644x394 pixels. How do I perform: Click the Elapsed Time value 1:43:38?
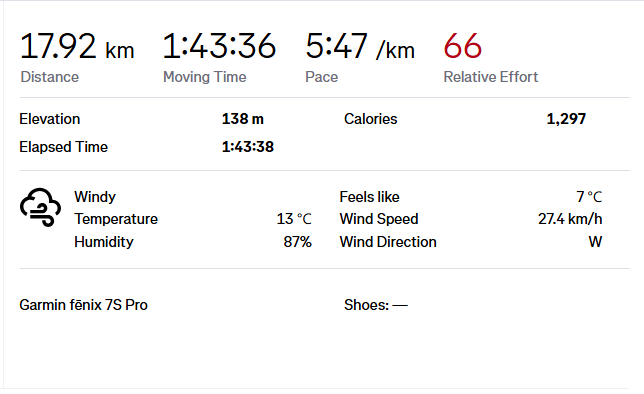tap(248, 147)
